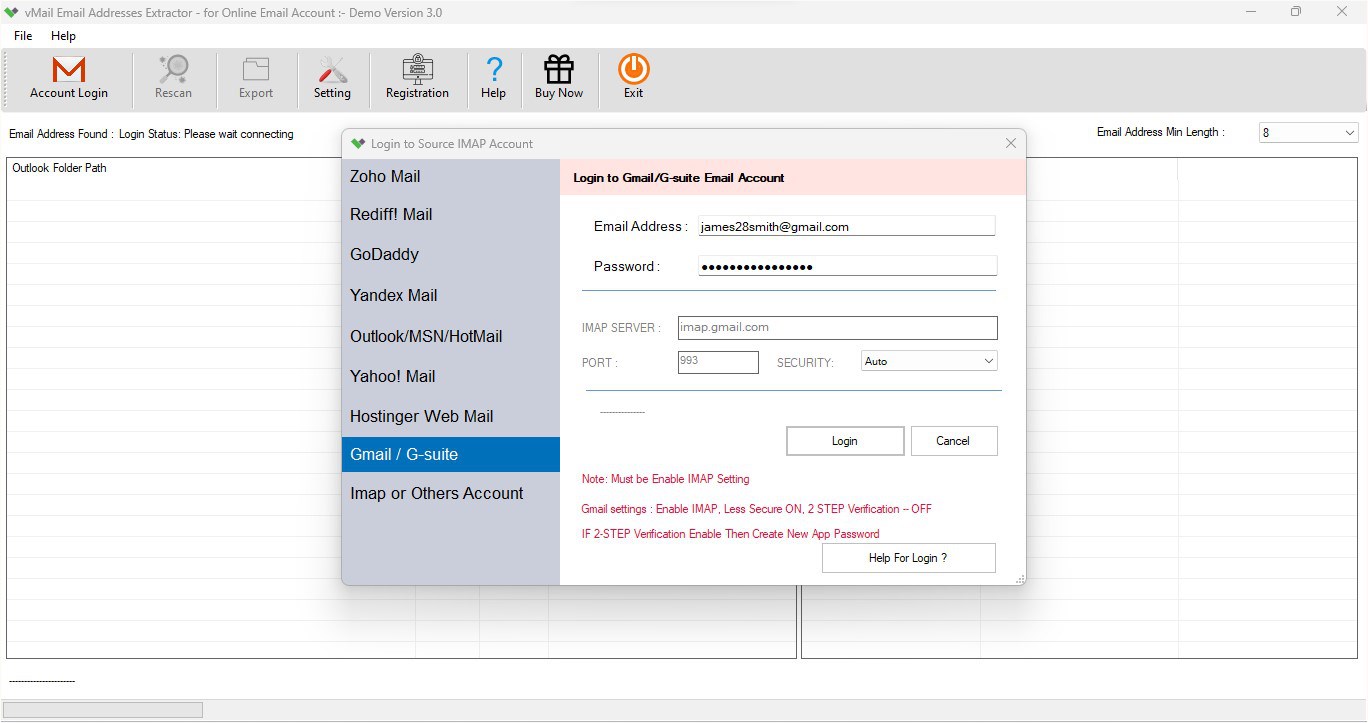Viewport: 1368px width, 723px height.
Task: Select Hostinger Web Mail provider
Action: point(450,416)
